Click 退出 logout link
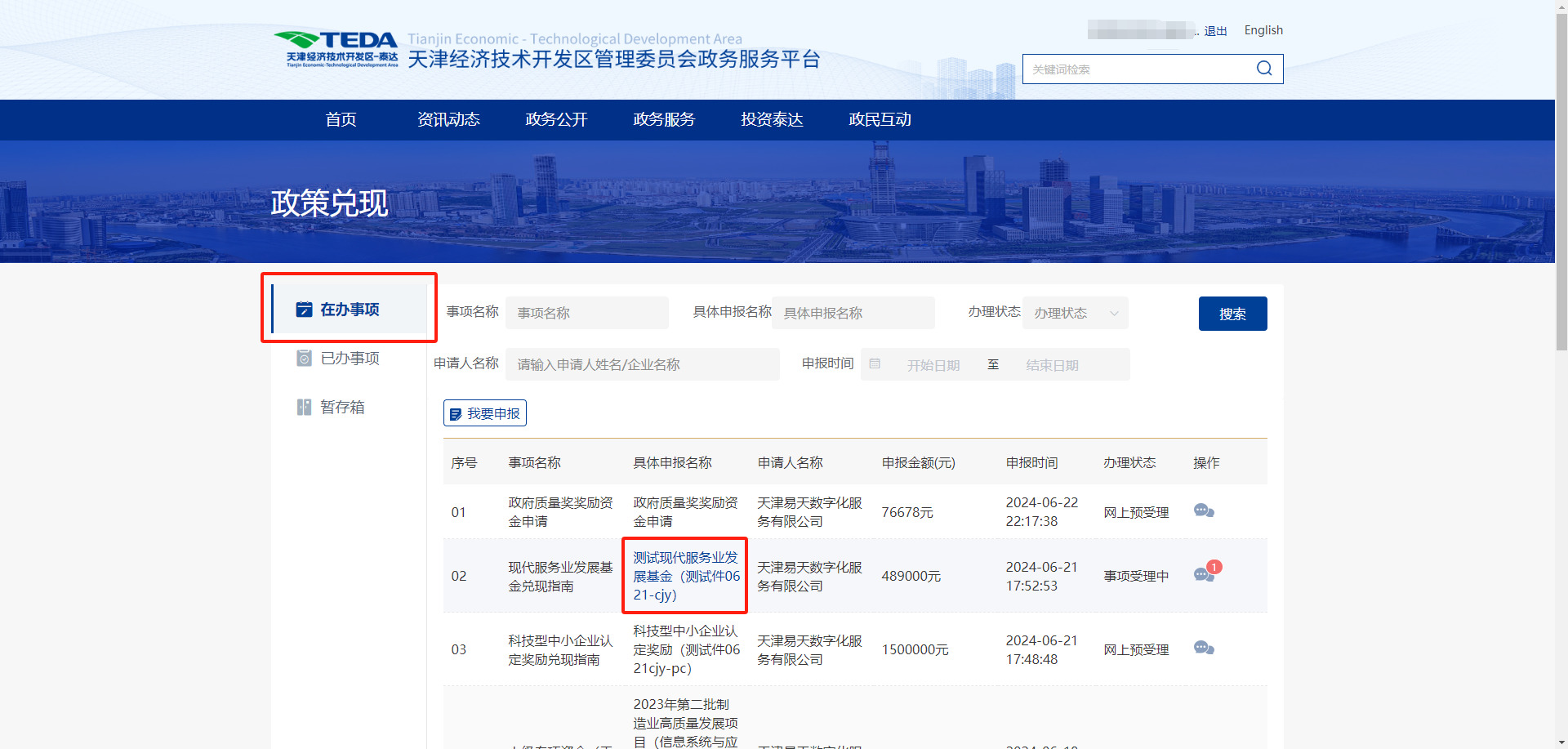Viewport: 1568px width, 749px height. 1215,31
